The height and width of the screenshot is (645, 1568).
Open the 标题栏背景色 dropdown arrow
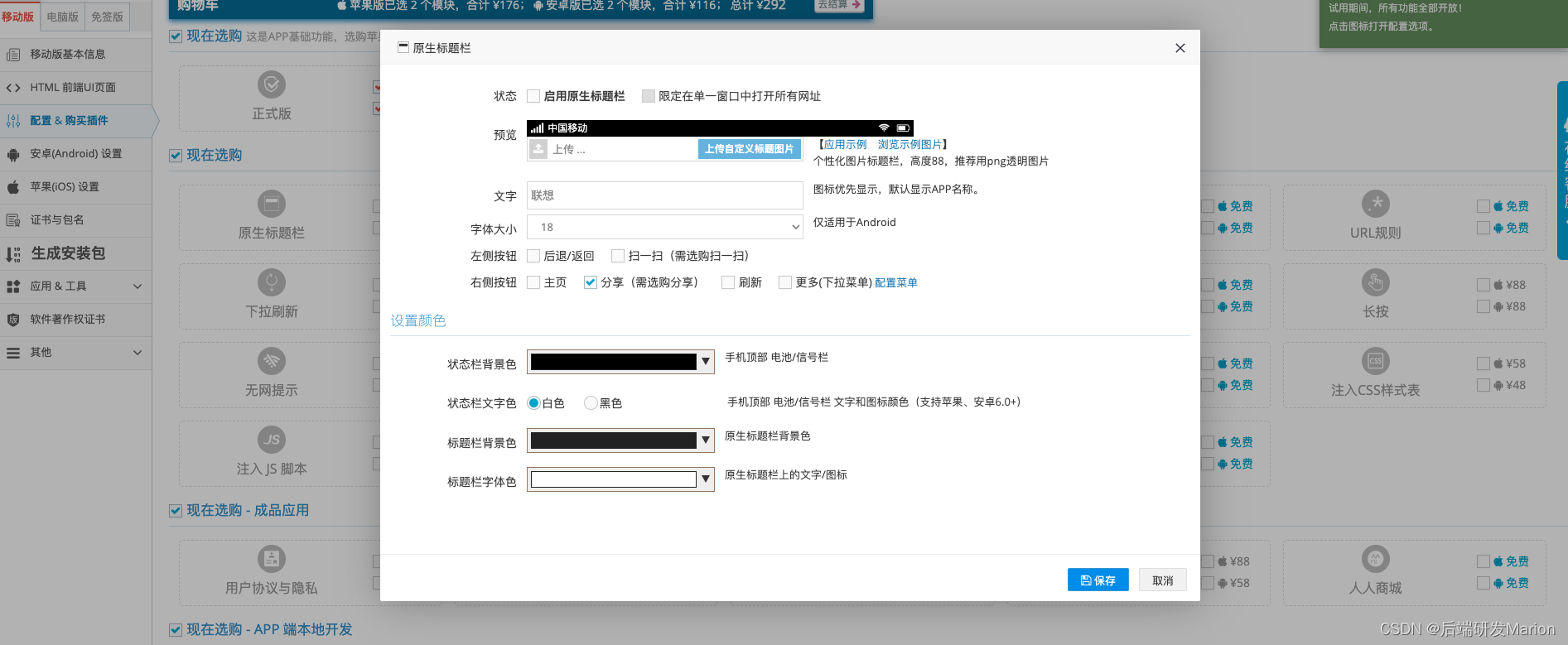coord(706,440)
